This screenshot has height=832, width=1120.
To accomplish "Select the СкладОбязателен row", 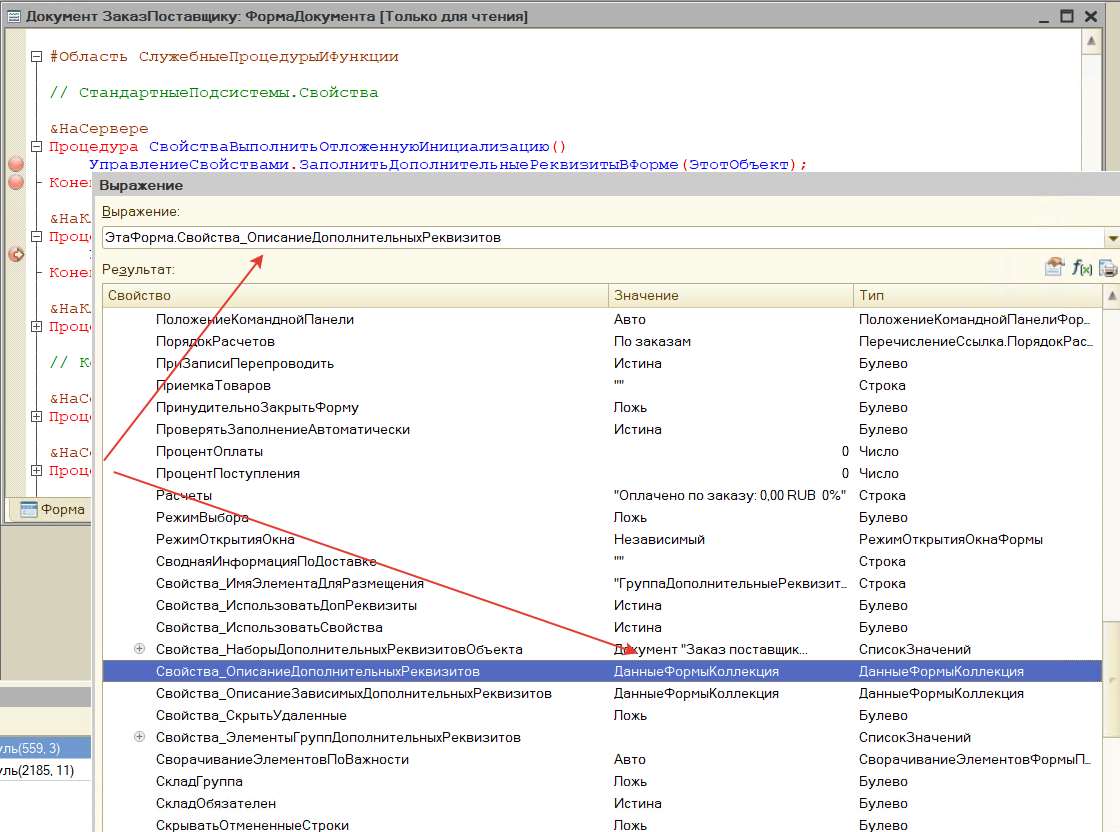I will pyautogui.click(x=602, y=803).
